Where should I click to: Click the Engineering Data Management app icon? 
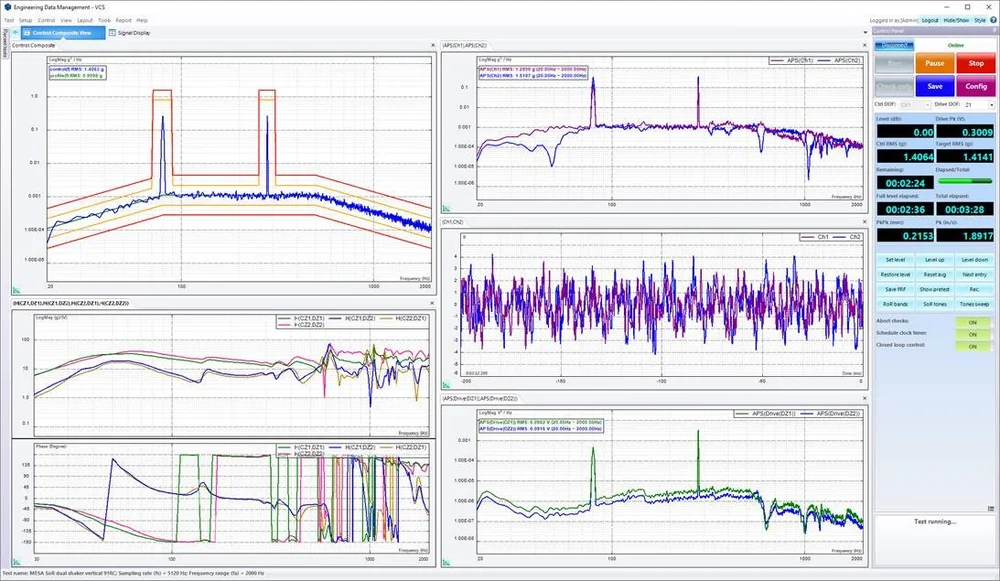[8, 7]
